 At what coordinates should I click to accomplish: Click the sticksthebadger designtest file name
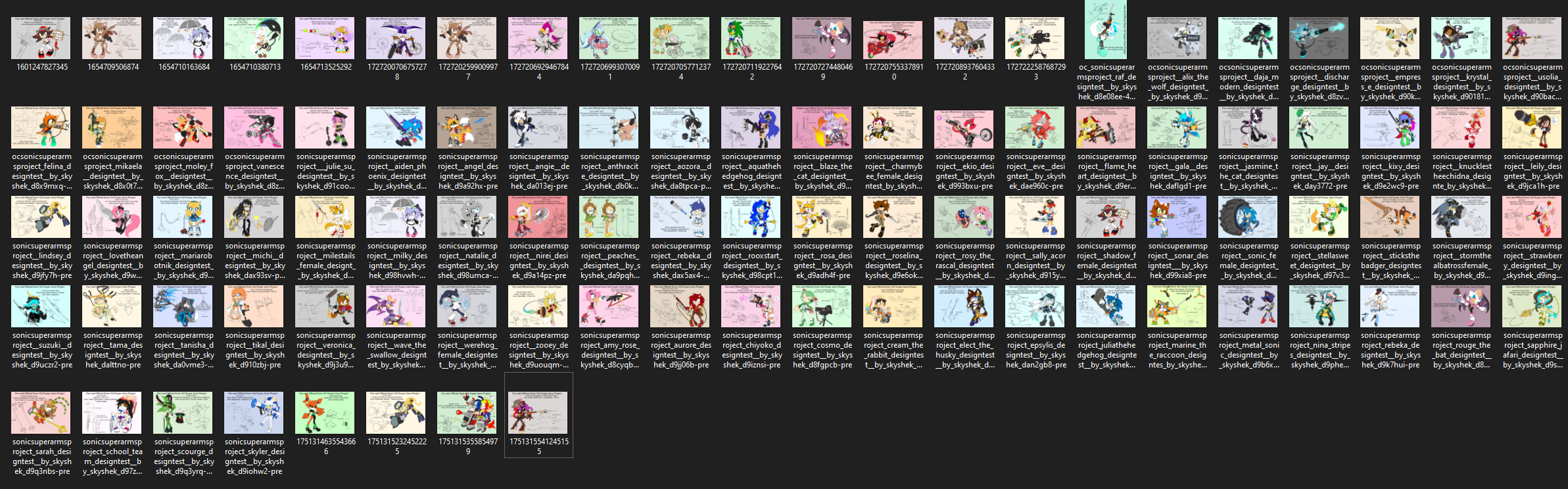tap(1391, 260)
